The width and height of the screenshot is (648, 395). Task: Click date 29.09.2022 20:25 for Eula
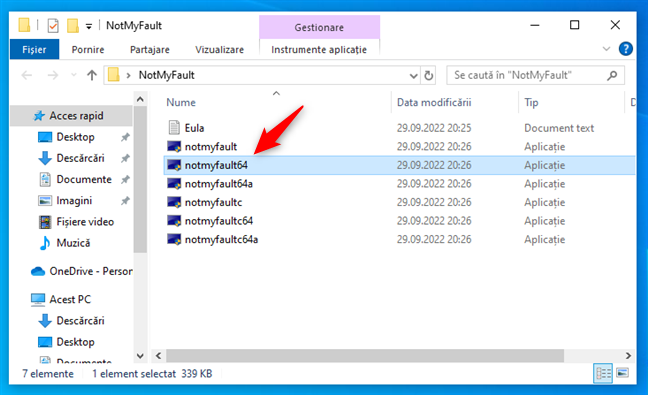434,128
